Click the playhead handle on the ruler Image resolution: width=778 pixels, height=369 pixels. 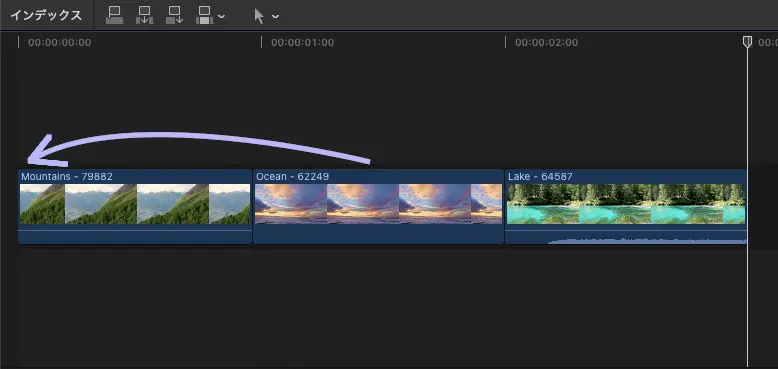747,42
